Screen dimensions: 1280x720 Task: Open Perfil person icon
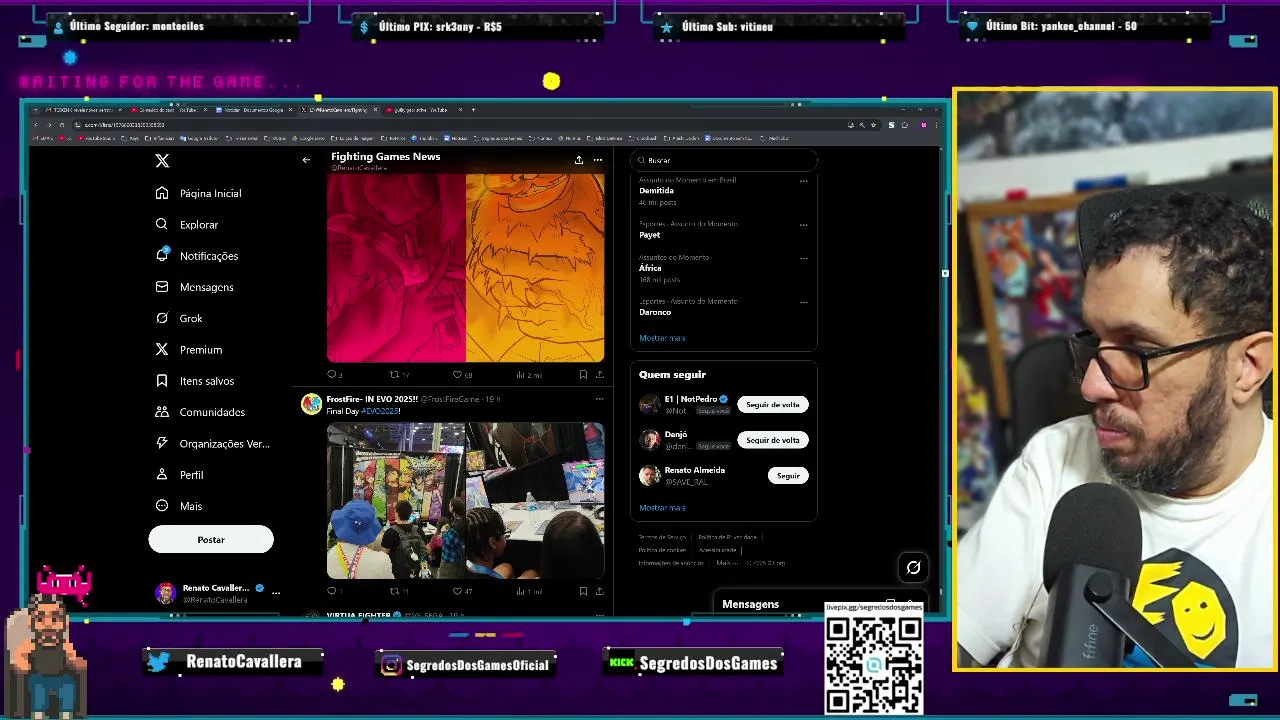[162, 474]
